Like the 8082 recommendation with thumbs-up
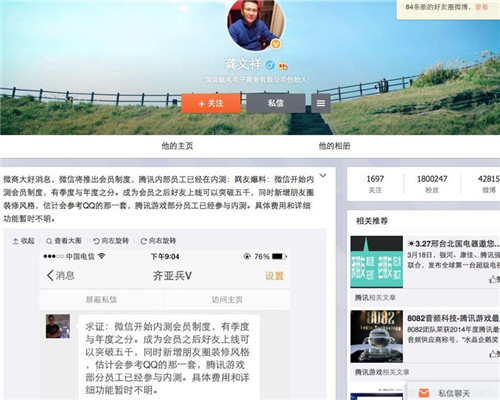 [x=494, y=354]
